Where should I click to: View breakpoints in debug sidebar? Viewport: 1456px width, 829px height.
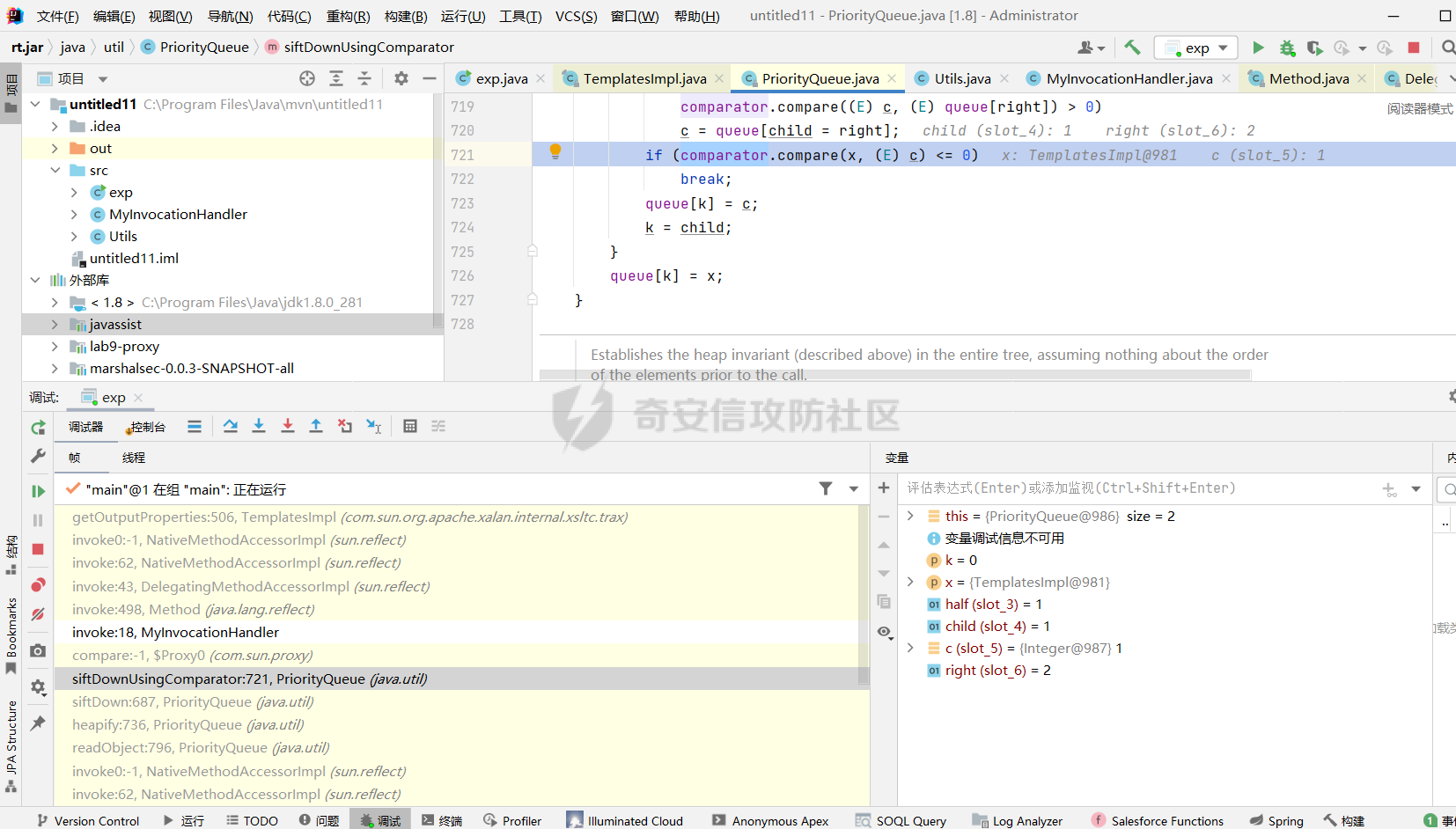[x=38, y=585]
